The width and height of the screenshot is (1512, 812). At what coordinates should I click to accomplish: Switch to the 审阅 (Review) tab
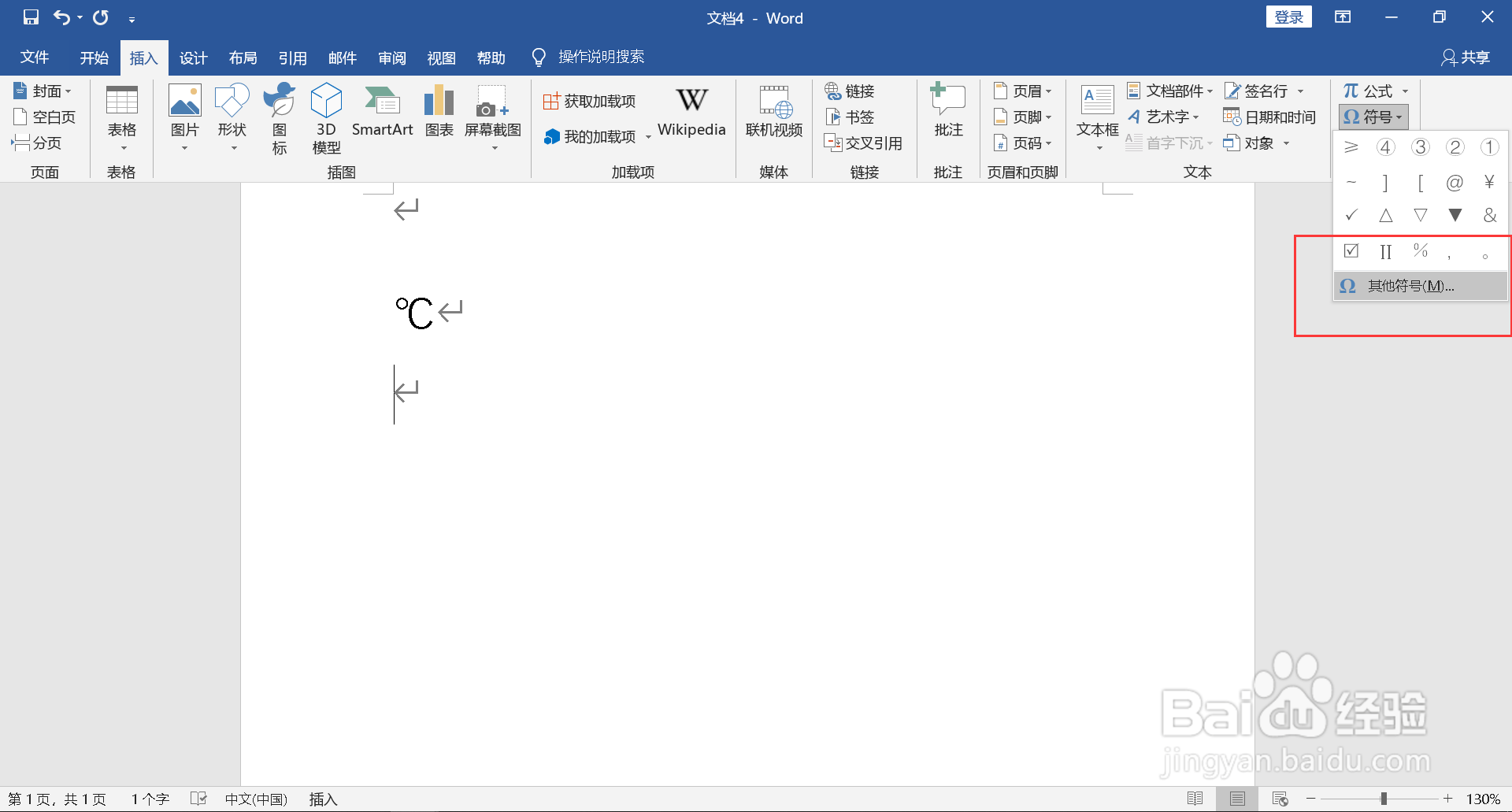[391, 57]
